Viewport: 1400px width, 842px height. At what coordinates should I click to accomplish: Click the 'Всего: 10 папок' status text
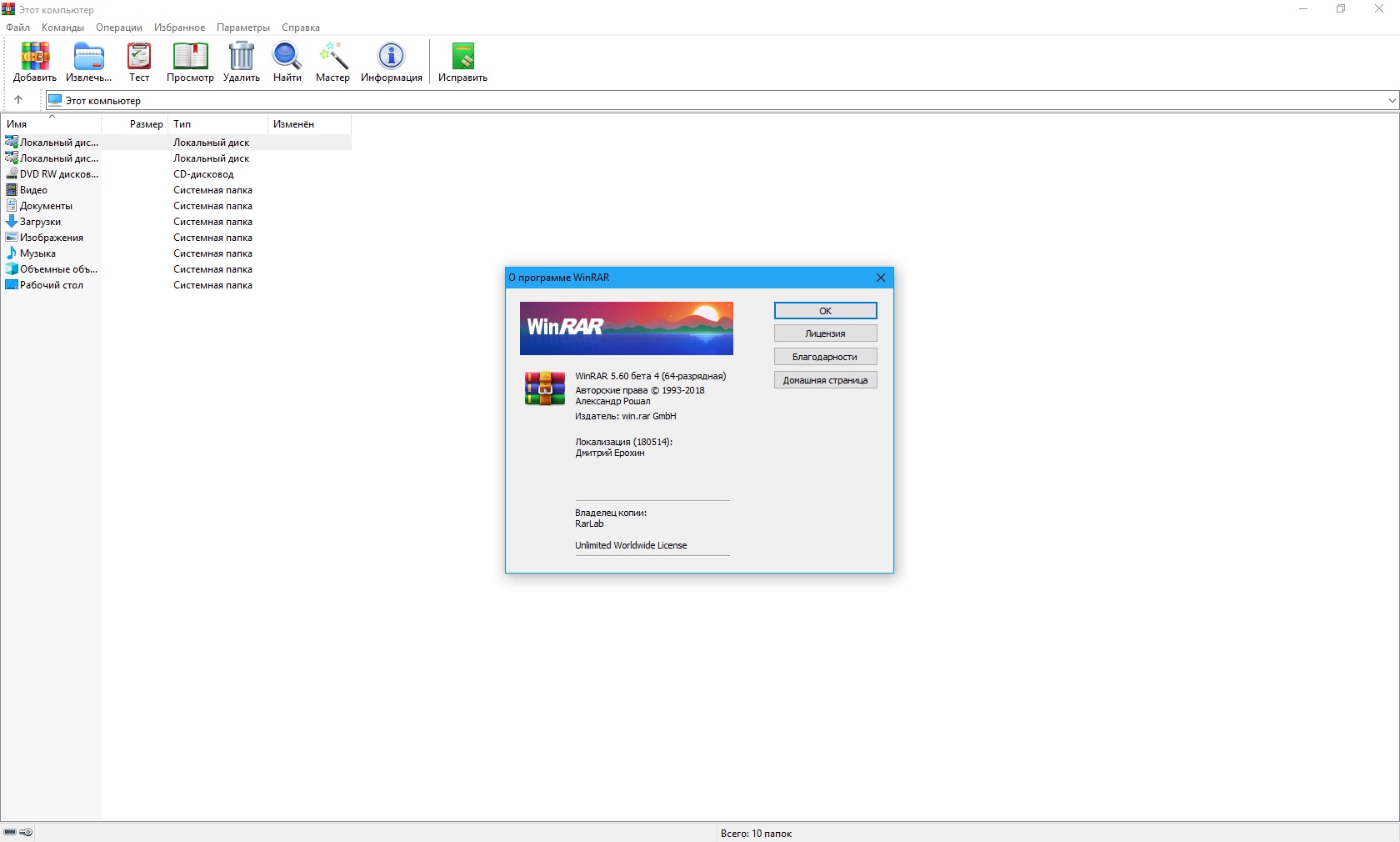[x=756, y=833]
